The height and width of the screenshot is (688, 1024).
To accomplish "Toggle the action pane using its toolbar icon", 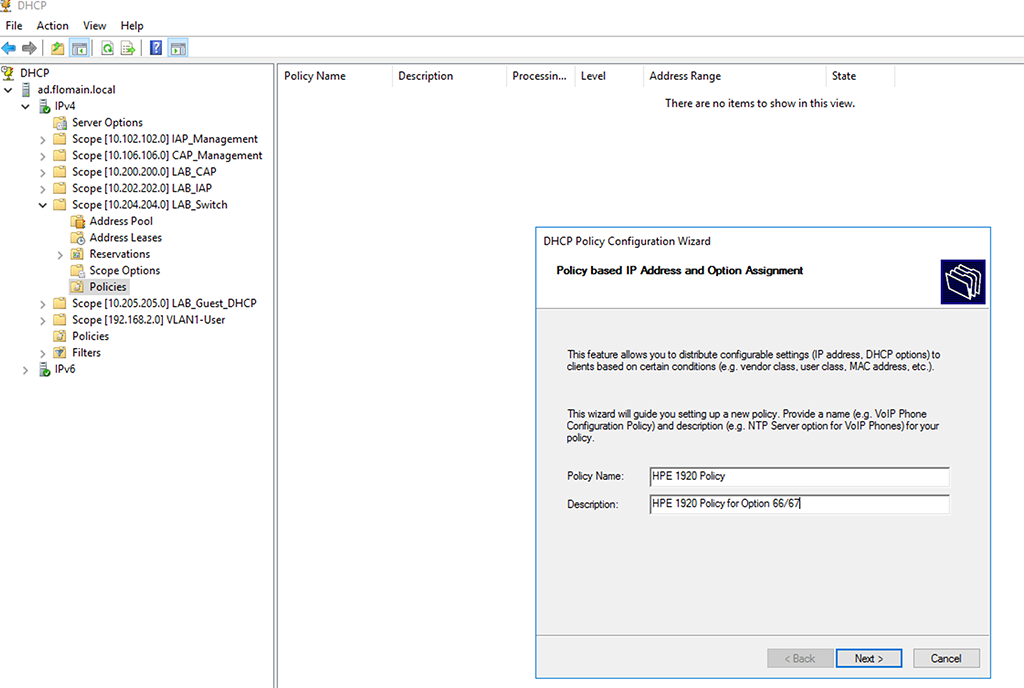I will (178, 47).
